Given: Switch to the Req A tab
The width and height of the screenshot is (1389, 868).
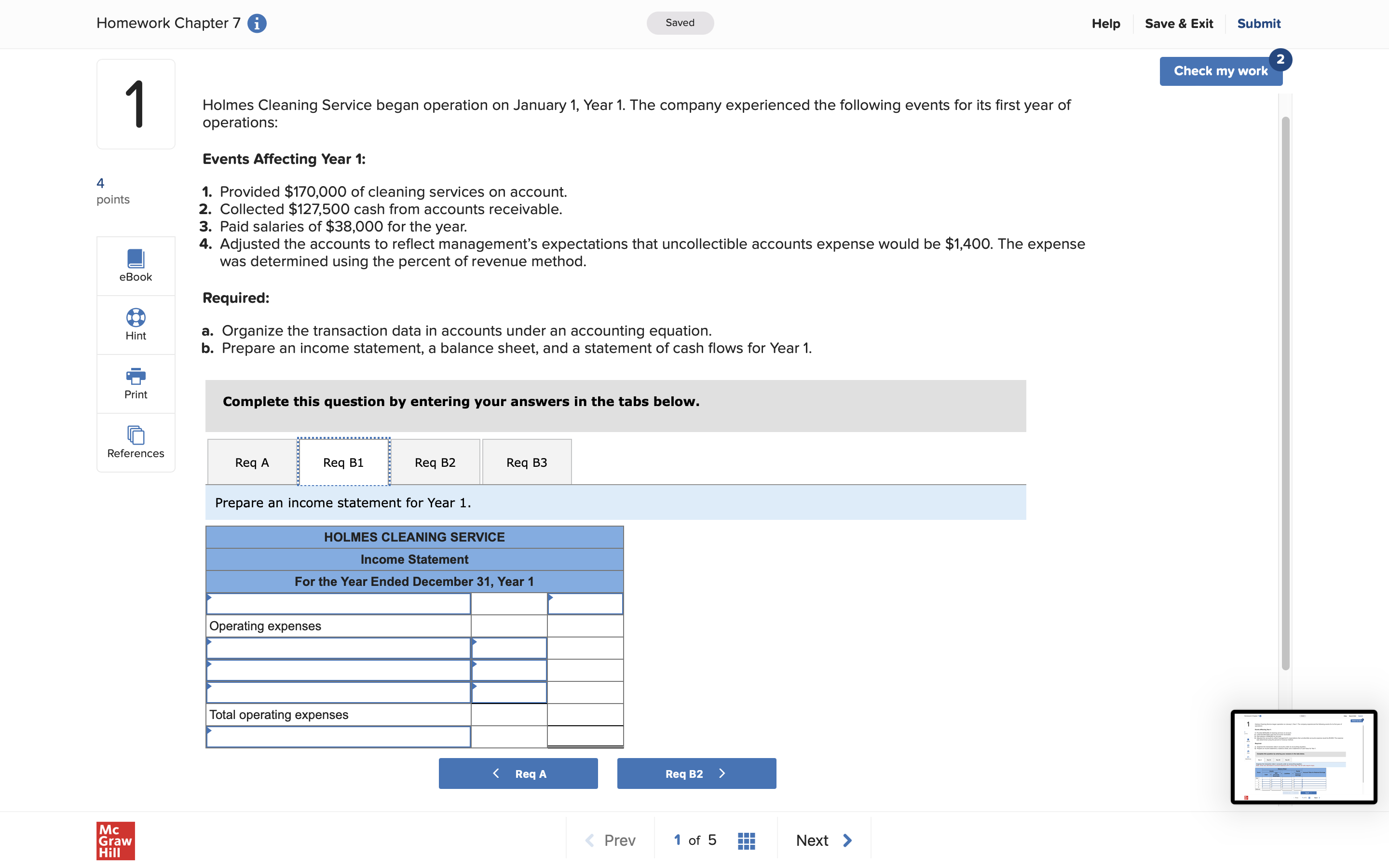Looking at the screenshot, I should pos(252,462).
